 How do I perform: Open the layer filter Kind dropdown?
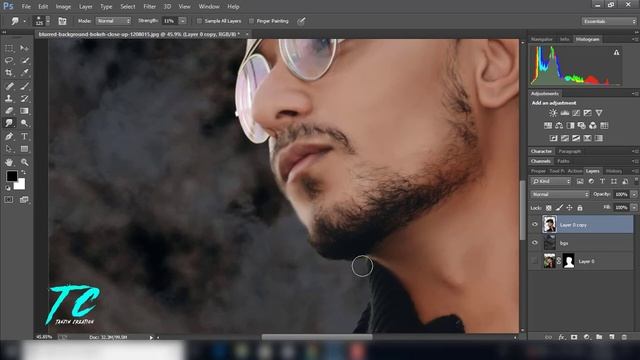[551, 181]
